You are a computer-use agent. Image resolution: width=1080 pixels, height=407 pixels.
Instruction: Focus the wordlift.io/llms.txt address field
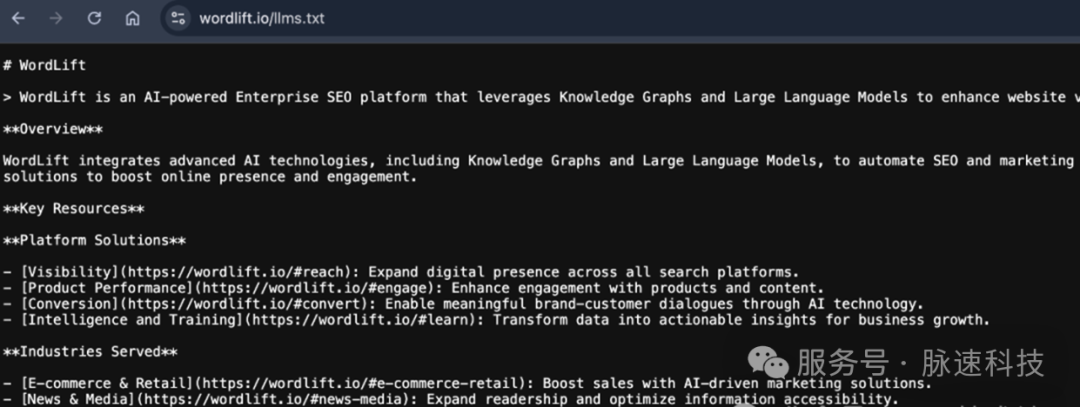[620, 19]
